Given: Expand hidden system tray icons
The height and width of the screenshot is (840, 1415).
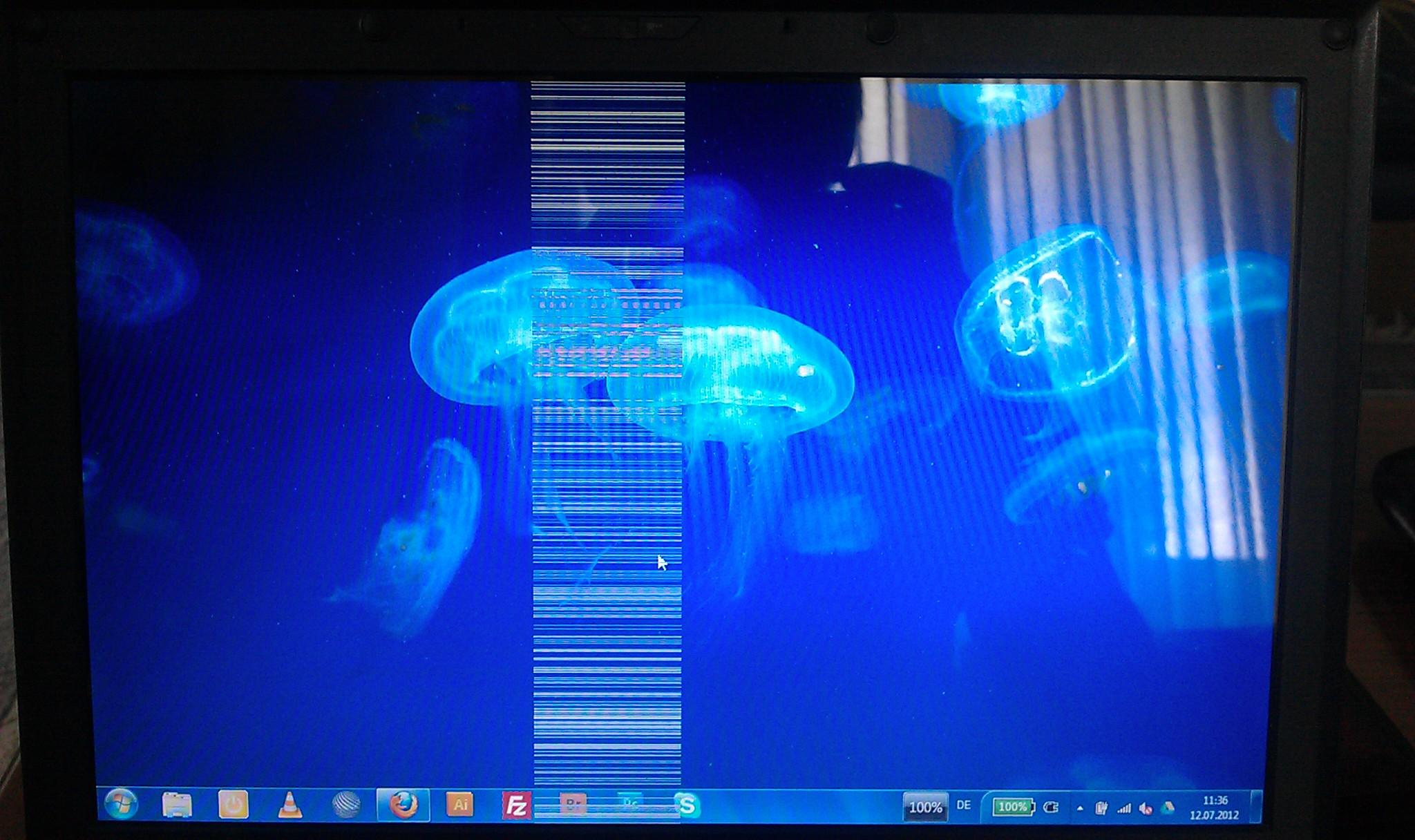Looking at the screenshot, I should pos(1080,808).
